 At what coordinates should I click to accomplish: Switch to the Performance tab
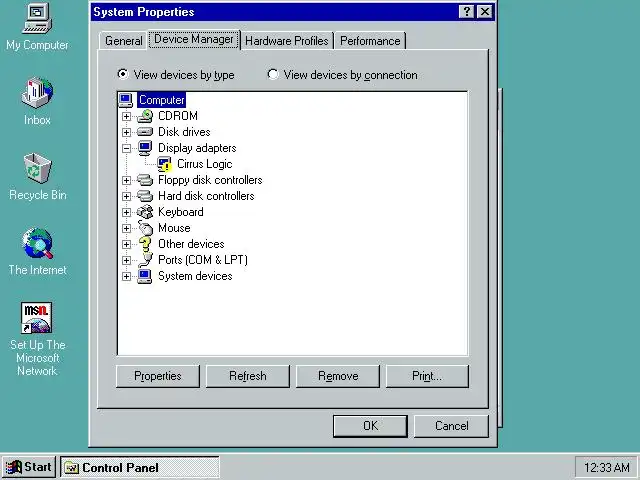click(370, 41)
